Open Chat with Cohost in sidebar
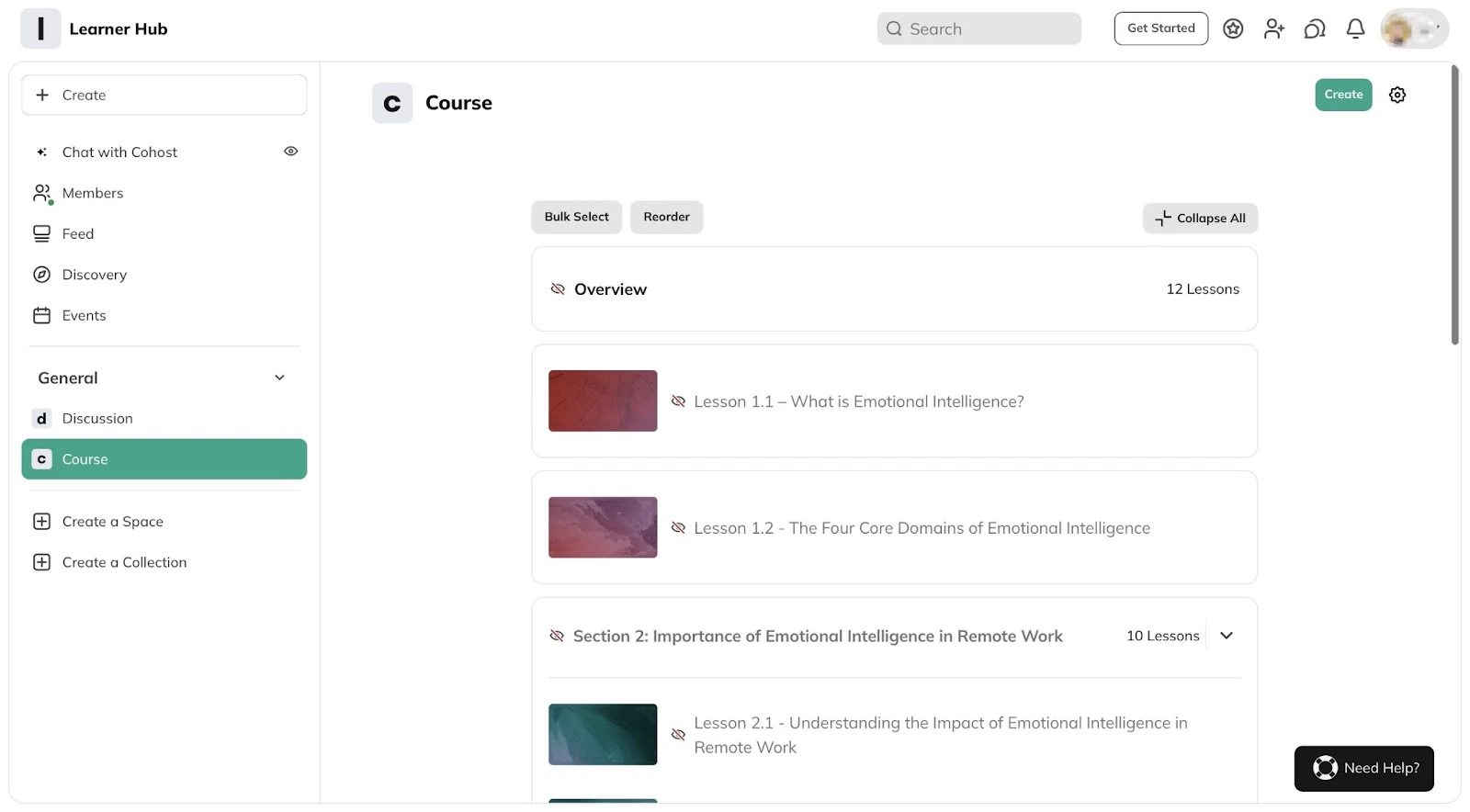The width and height of the screenshot is (1470, 812). pos(164,152)
